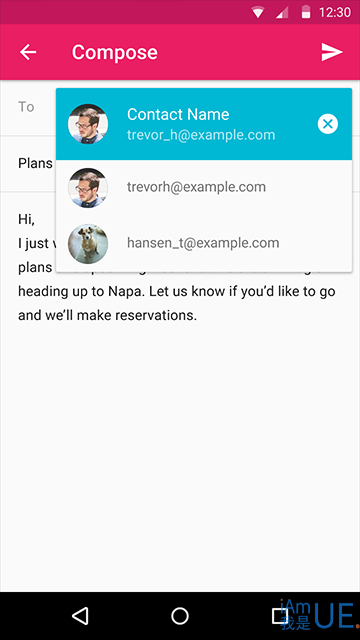Tap the Contact Name header text
The image size is (360, 640).
(x=178, y=114)
